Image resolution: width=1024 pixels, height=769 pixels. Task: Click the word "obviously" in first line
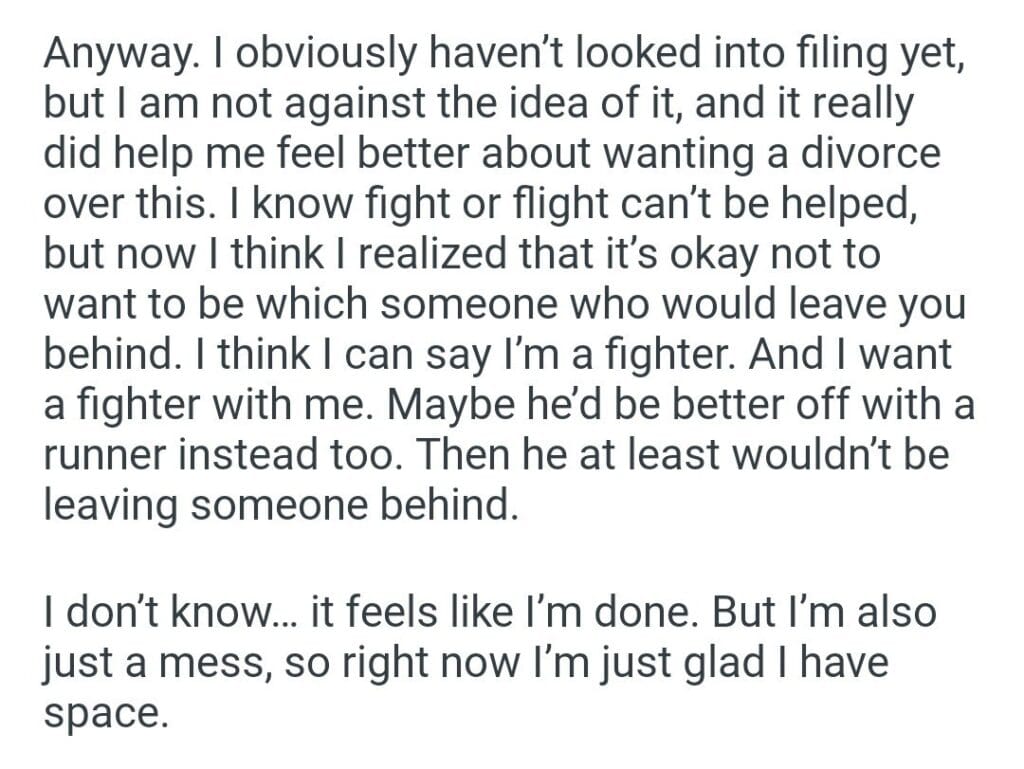click(x=311, y=55)
